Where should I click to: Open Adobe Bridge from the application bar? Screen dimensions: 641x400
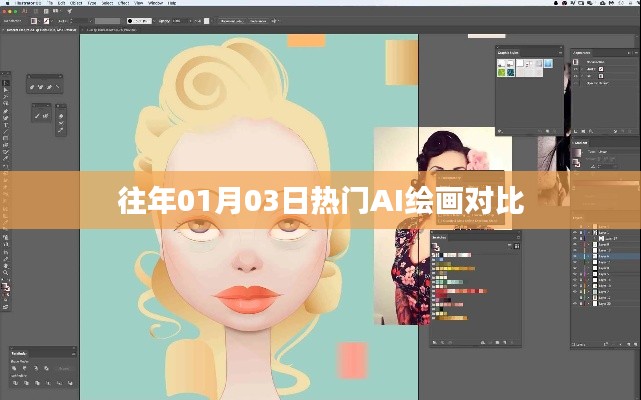(x=36, y=11)
